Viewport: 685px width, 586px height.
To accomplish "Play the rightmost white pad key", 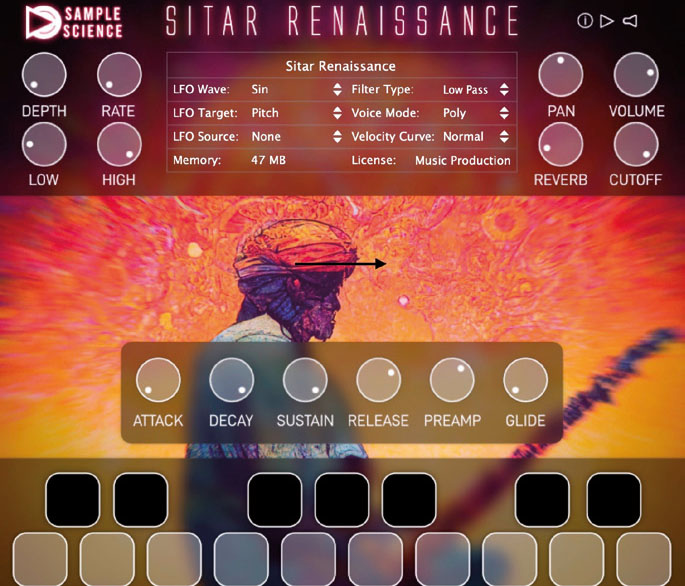I will (643, 559).
